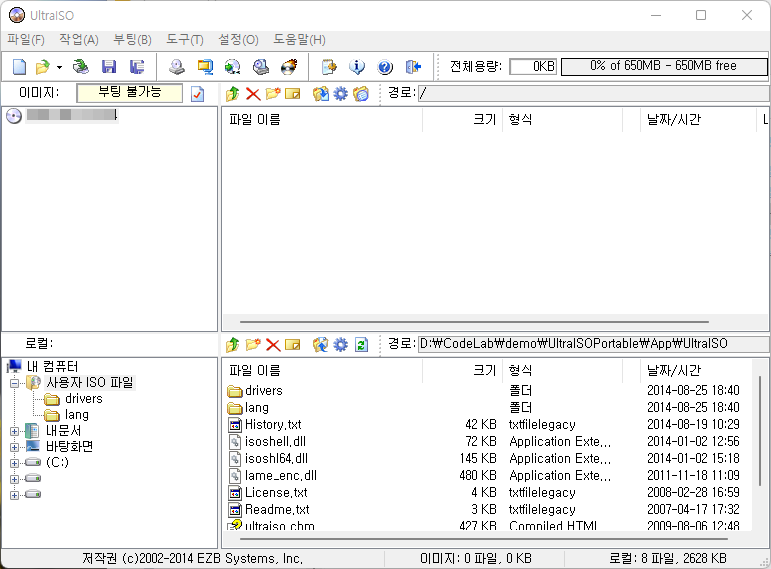Sort local list by 크기 column
771x569 pixels.
(x=462, y=371)
